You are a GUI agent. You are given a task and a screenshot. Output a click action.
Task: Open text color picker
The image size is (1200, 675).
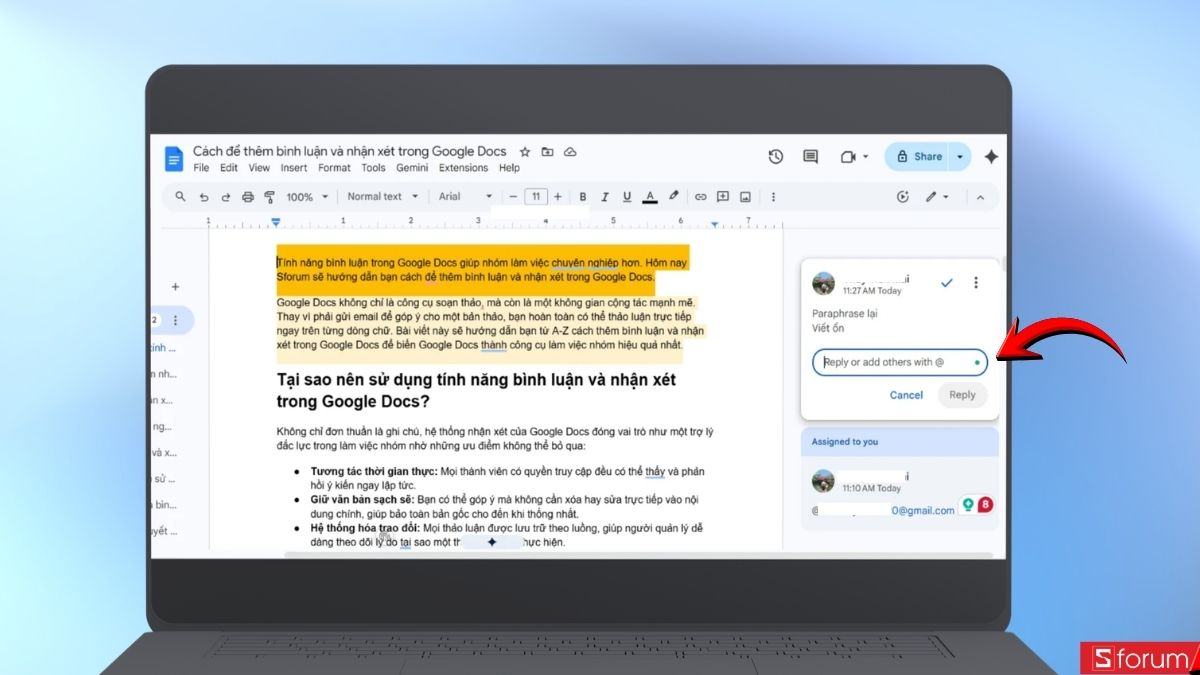coord(650,197)
